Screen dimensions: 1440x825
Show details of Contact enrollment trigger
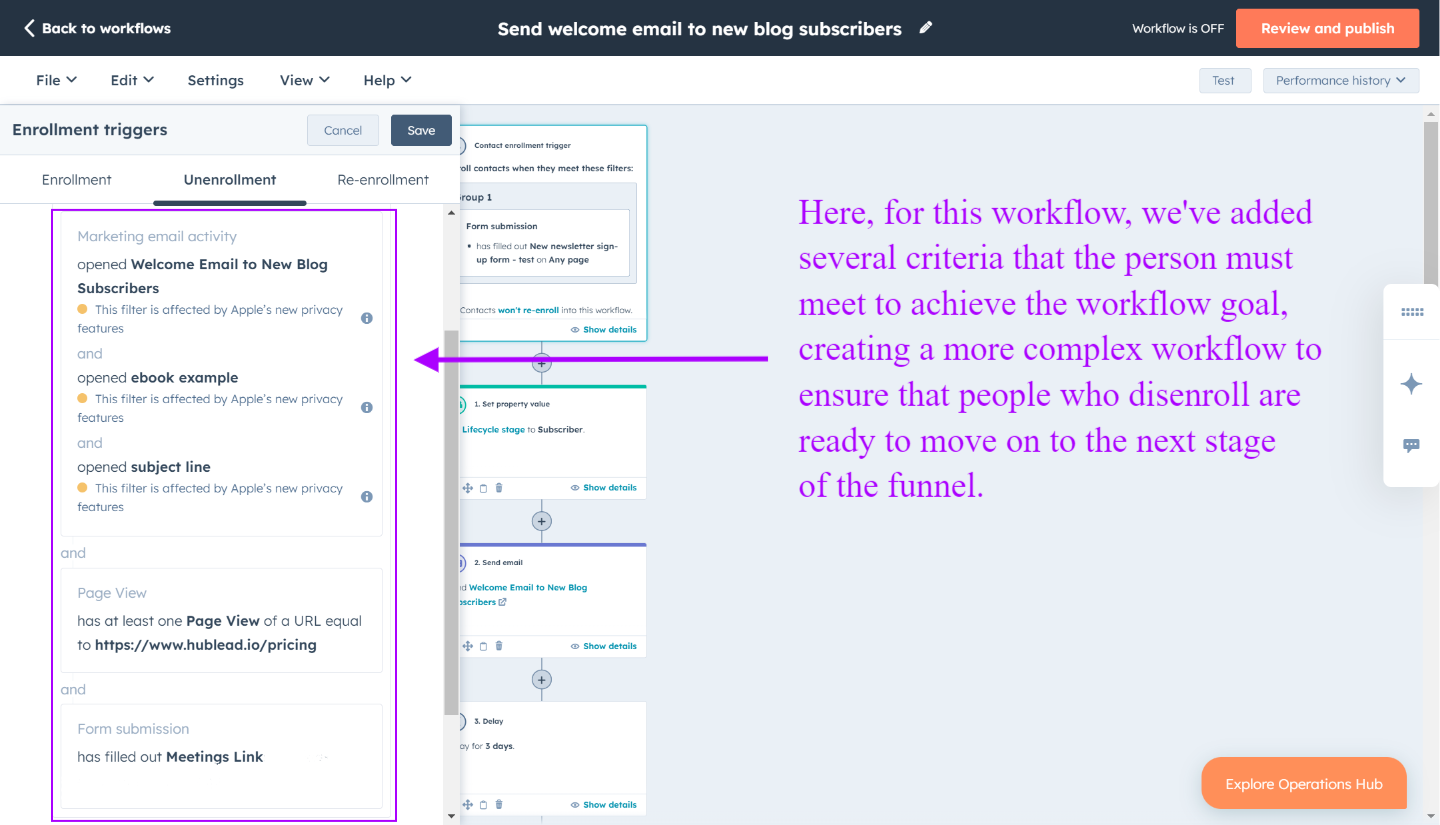click(603, 329)
